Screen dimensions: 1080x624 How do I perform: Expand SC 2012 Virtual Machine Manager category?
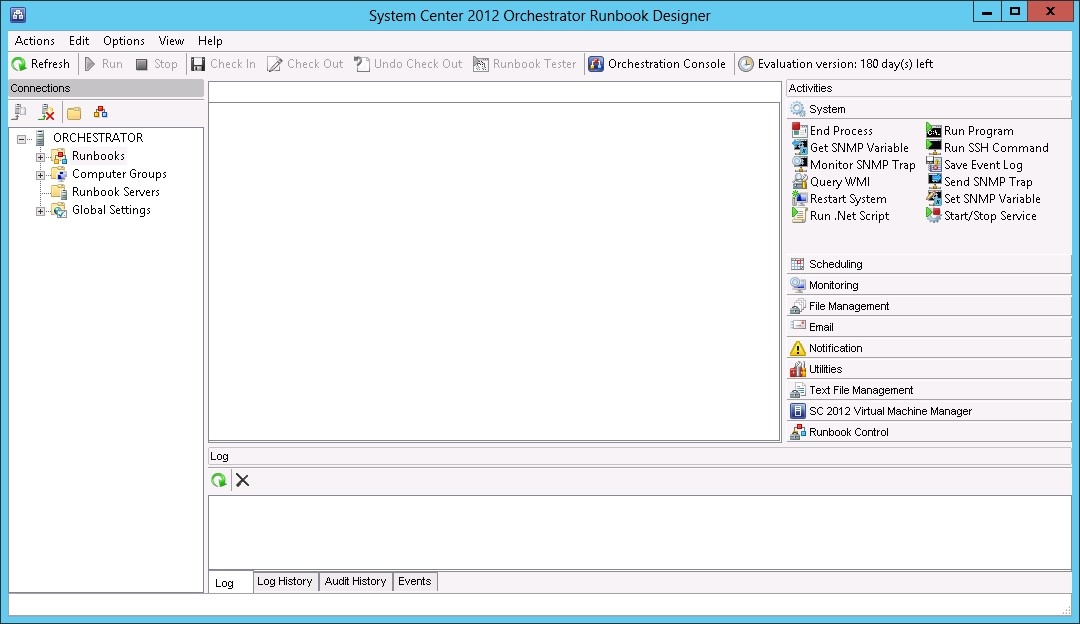point(928,411)
